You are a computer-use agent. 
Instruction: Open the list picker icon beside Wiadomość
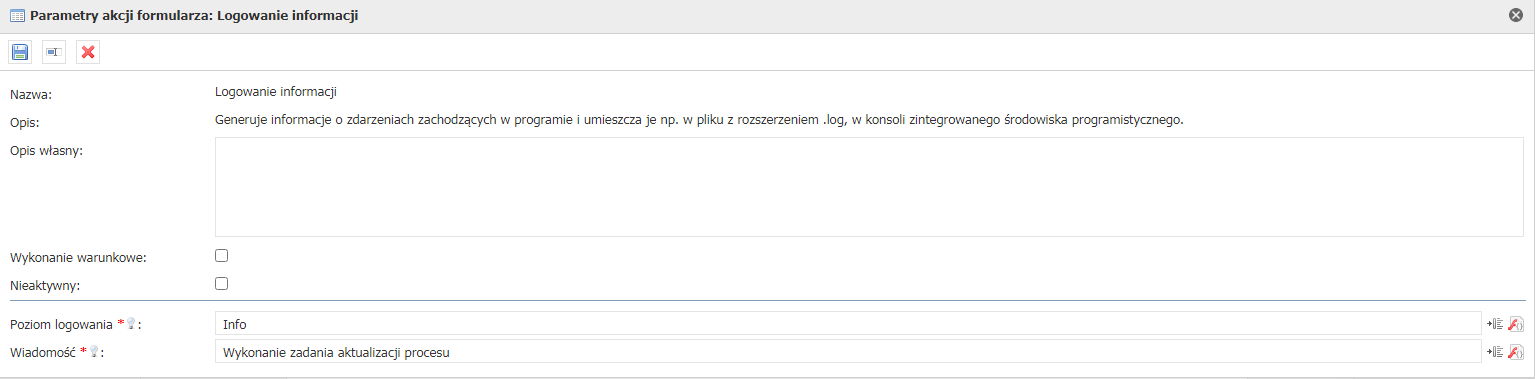tap(1496, 351)
